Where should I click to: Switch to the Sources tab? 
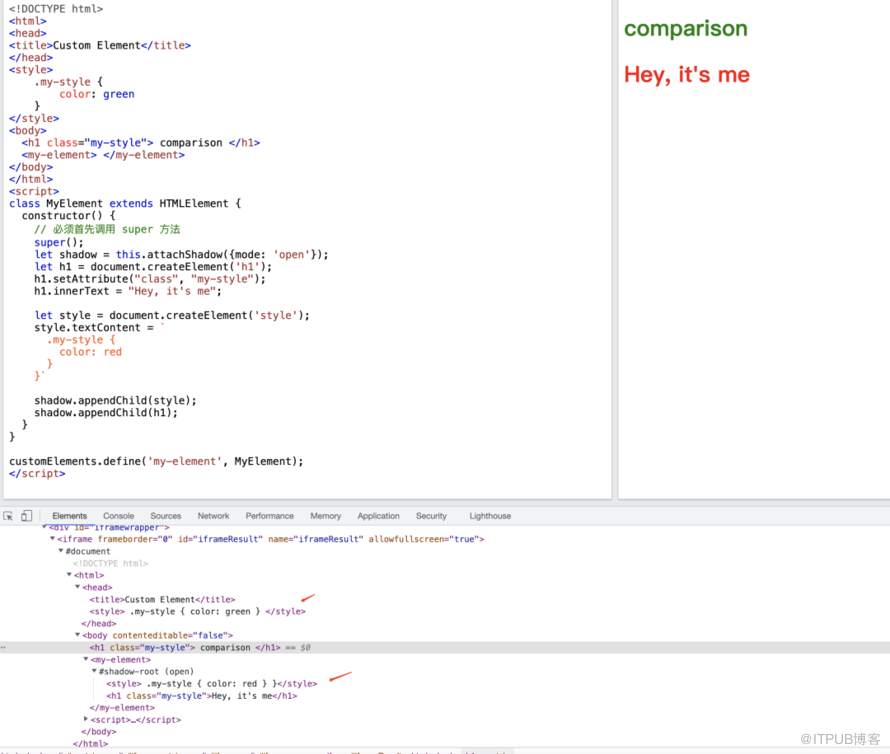[166, 516]
